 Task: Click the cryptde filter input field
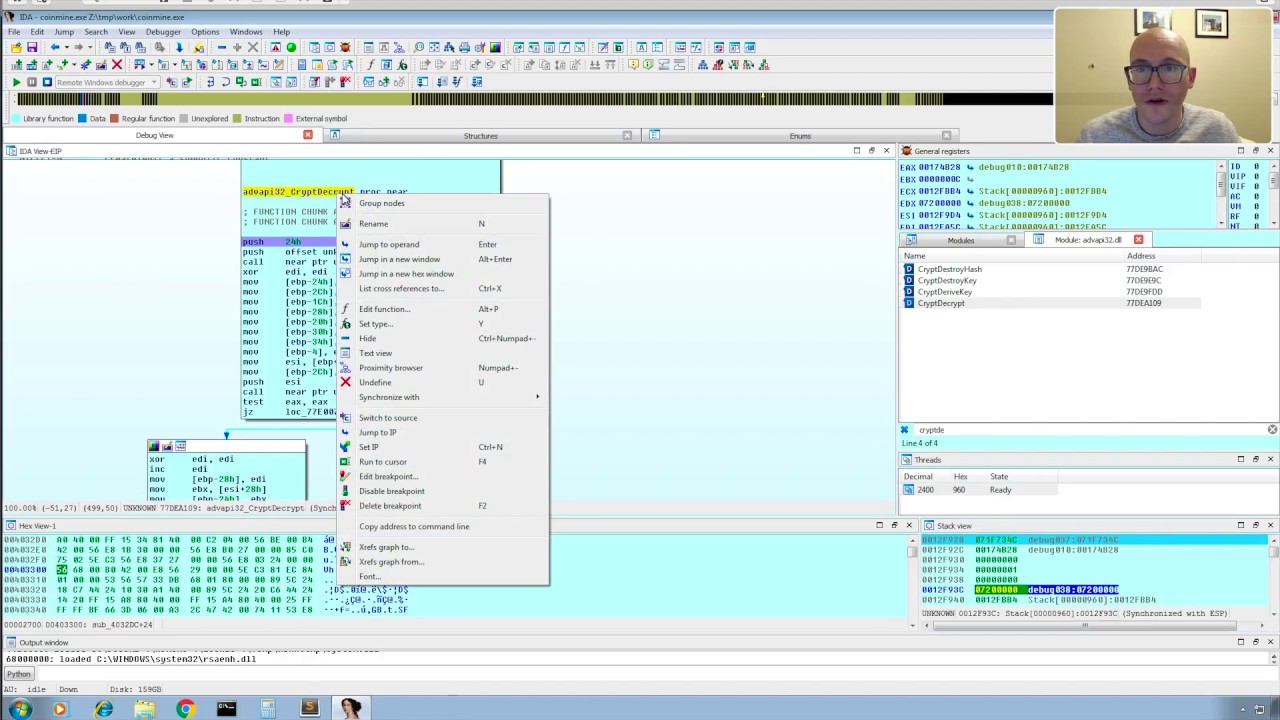point(1090,430)
